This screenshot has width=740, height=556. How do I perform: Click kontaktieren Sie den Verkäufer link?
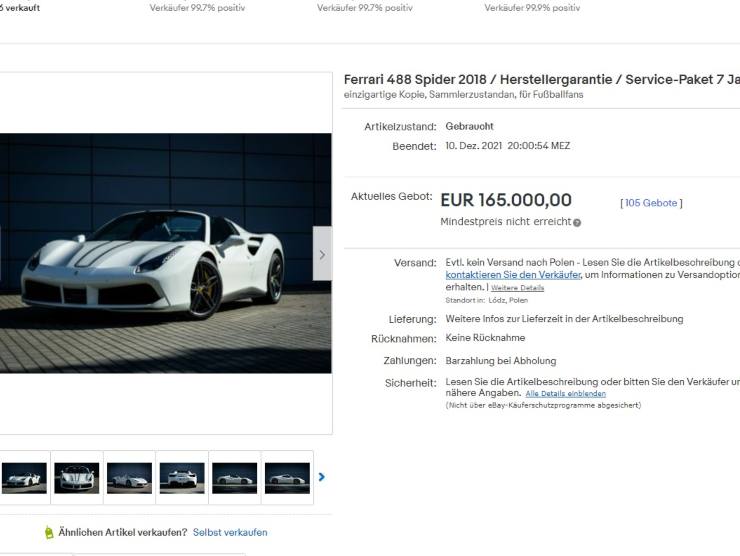click(x=513, y=275)
